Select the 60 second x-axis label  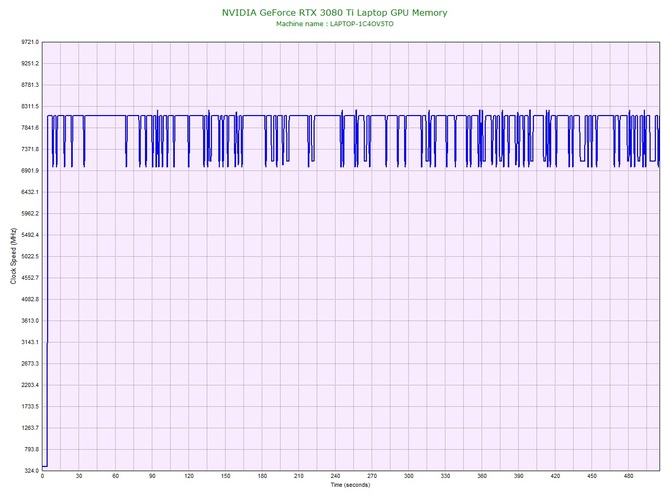pos(116,476)
